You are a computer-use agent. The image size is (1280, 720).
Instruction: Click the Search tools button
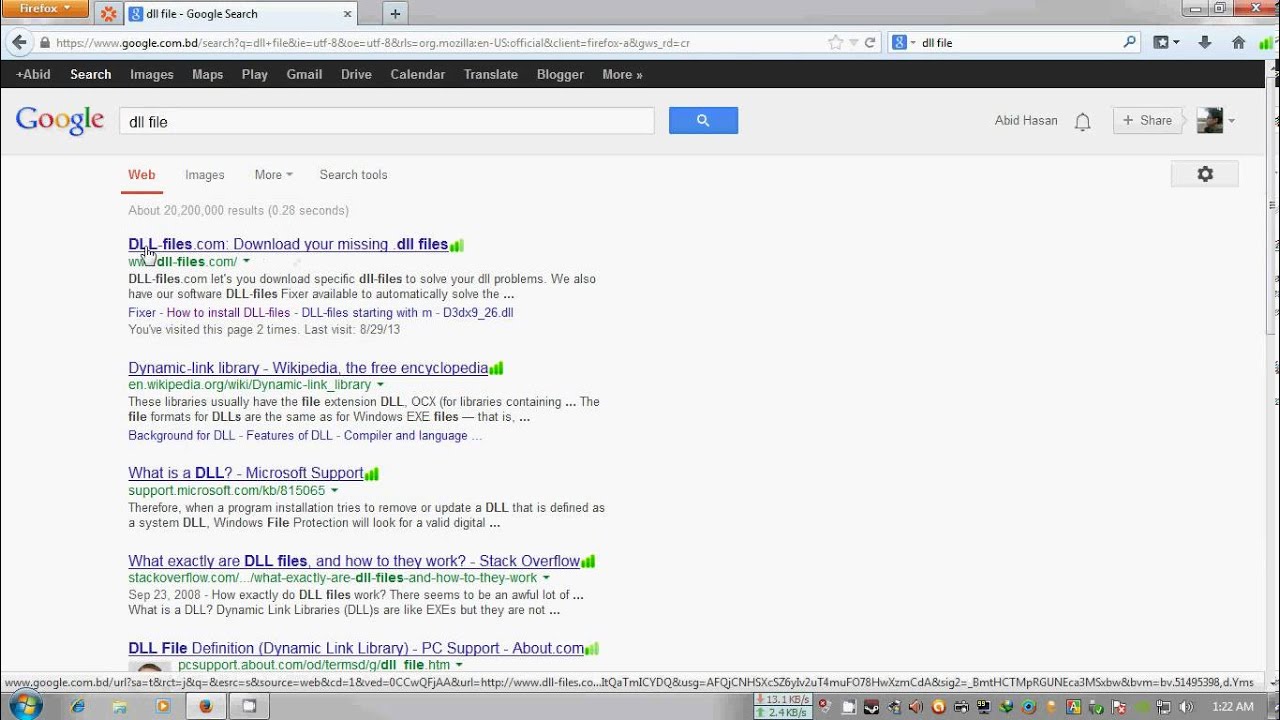353,175
